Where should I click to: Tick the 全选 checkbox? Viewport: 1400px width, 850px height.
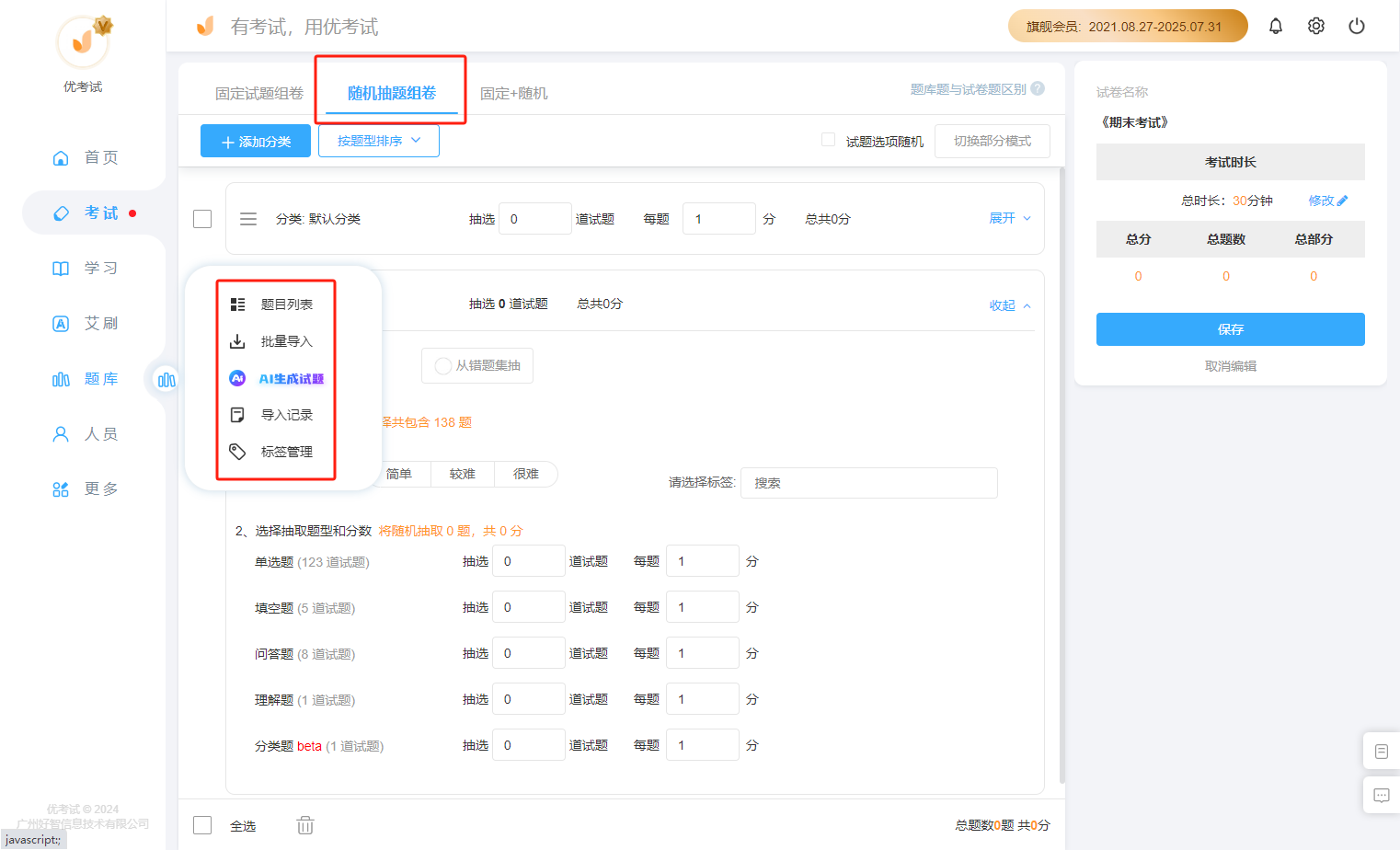(x=202, y=825)
